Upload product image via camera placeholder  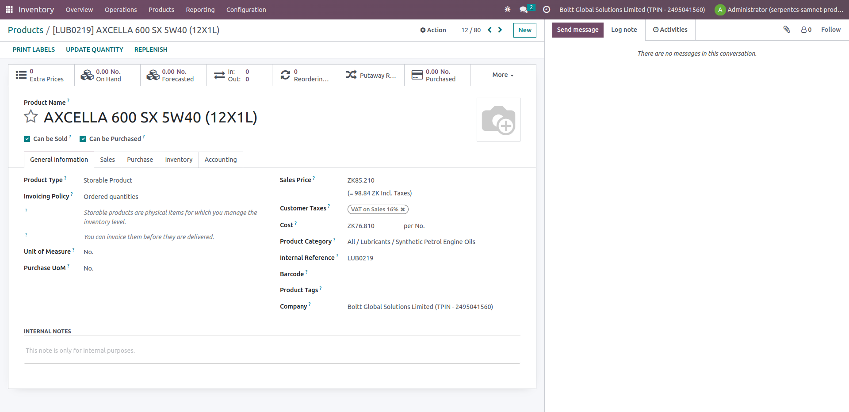click(498, 120)
